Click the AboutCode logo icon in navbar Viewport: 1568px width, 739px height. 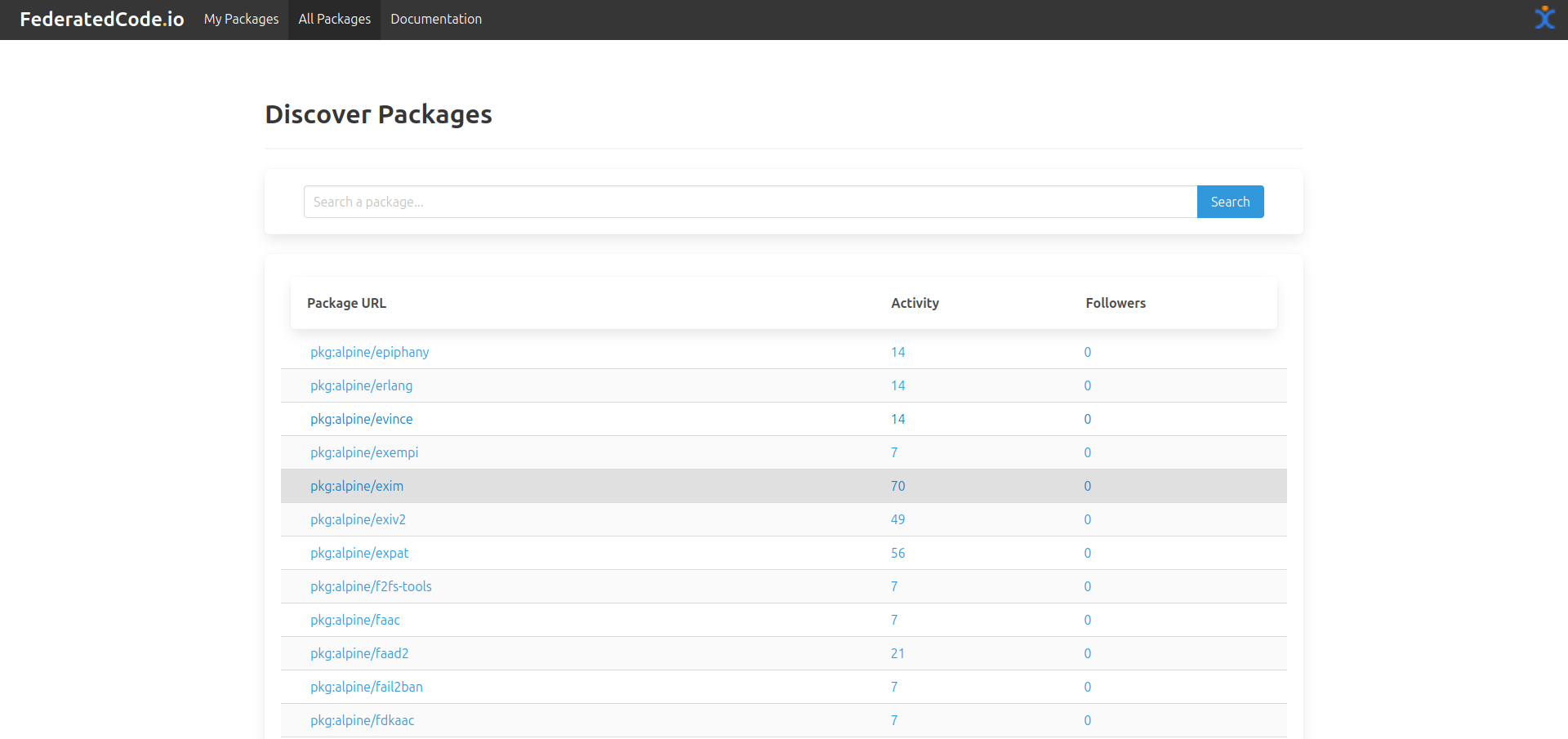pos(1544,18)
